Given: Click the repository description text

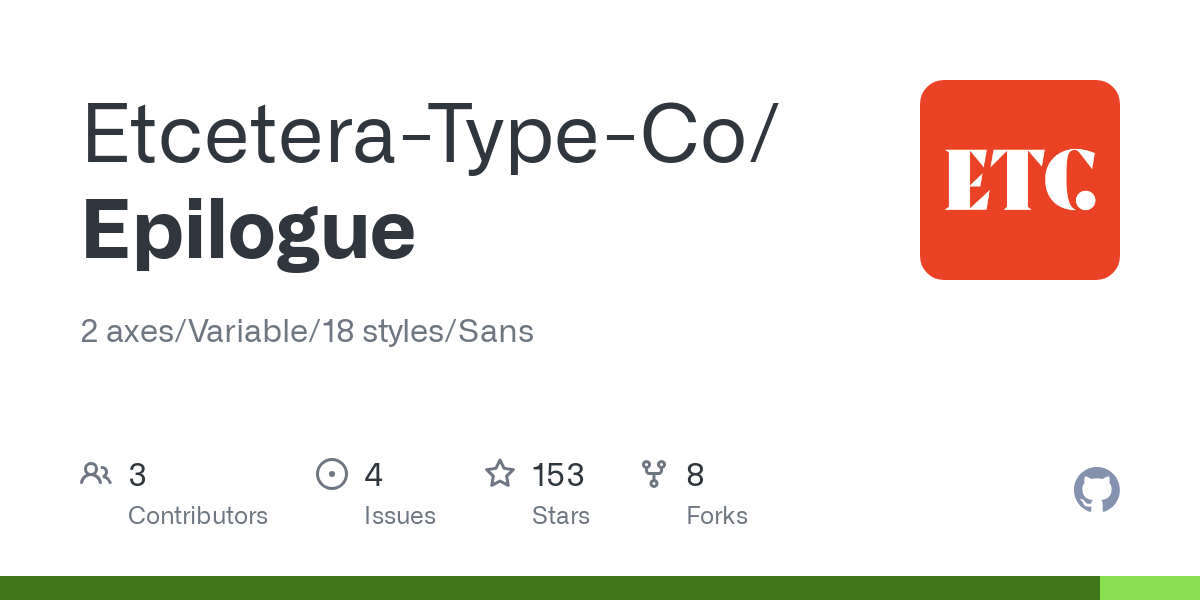Looking at the screenshot, I should click(307, 331).
